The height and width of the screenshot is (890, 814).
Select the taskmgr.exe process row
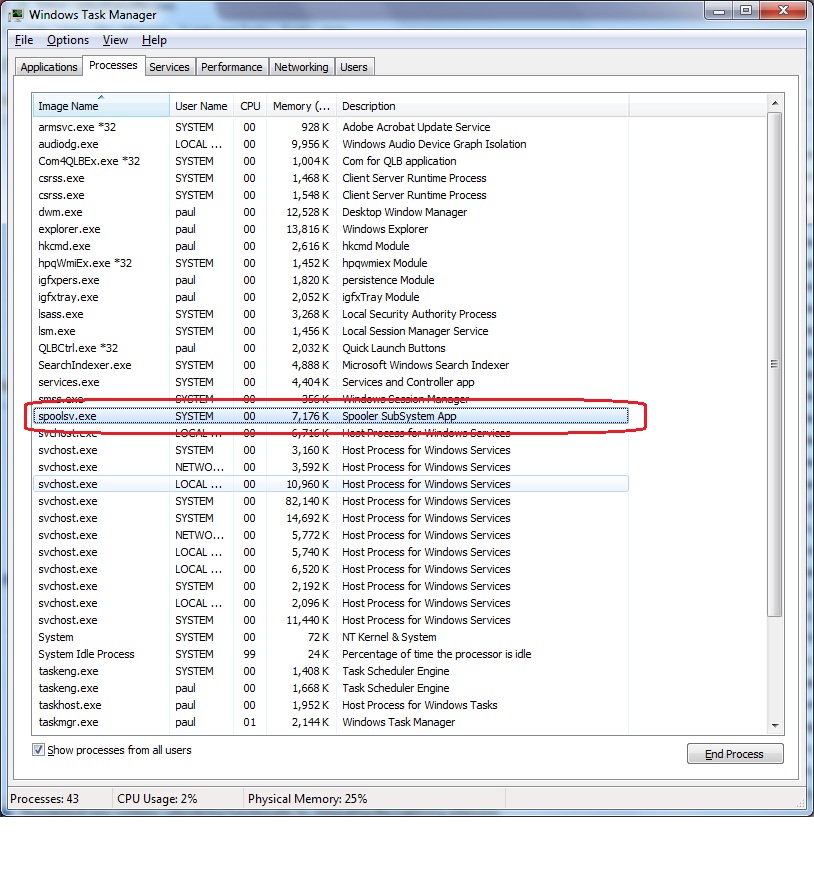click(68, 722)
